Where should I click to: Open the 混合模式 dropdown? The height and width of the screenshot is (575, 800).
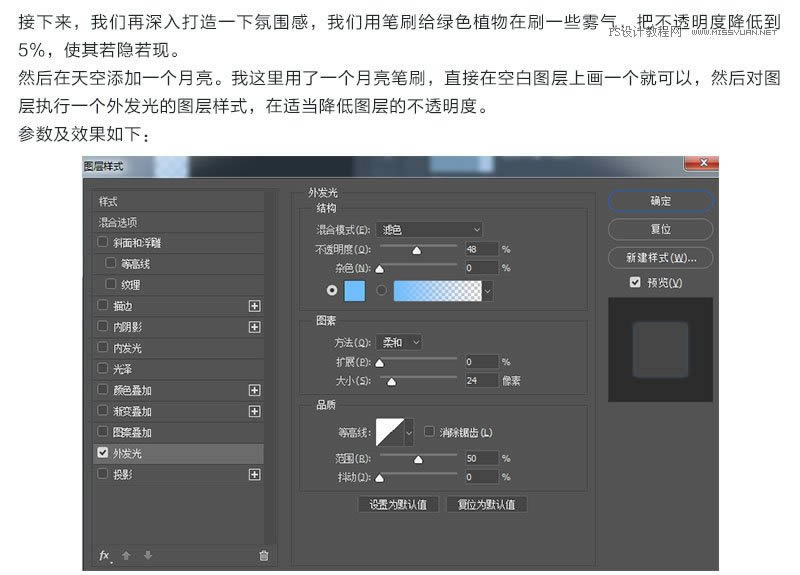tap(431, 229)
